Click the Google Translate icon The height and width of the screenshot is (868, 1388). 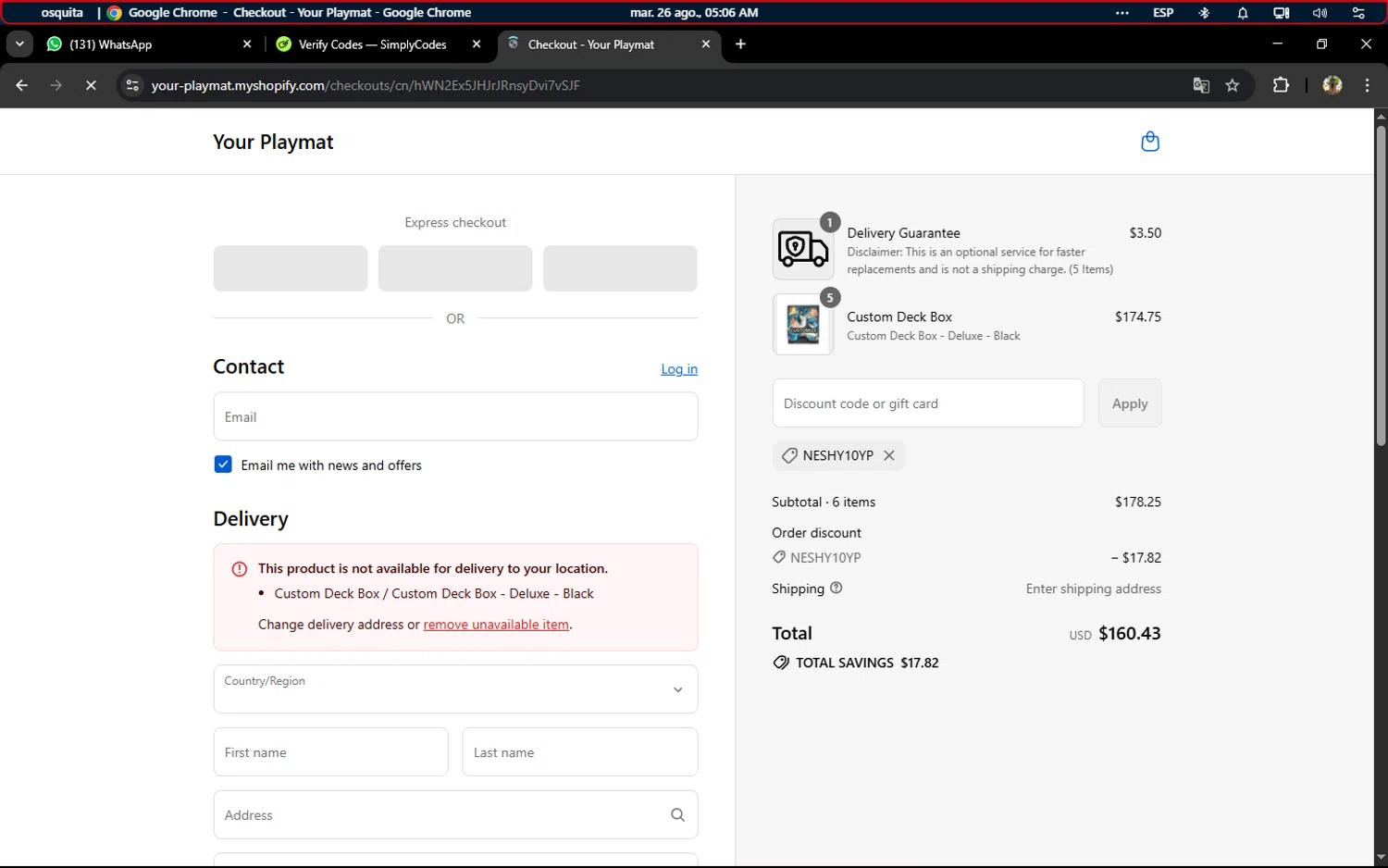tap(1201, 85)
